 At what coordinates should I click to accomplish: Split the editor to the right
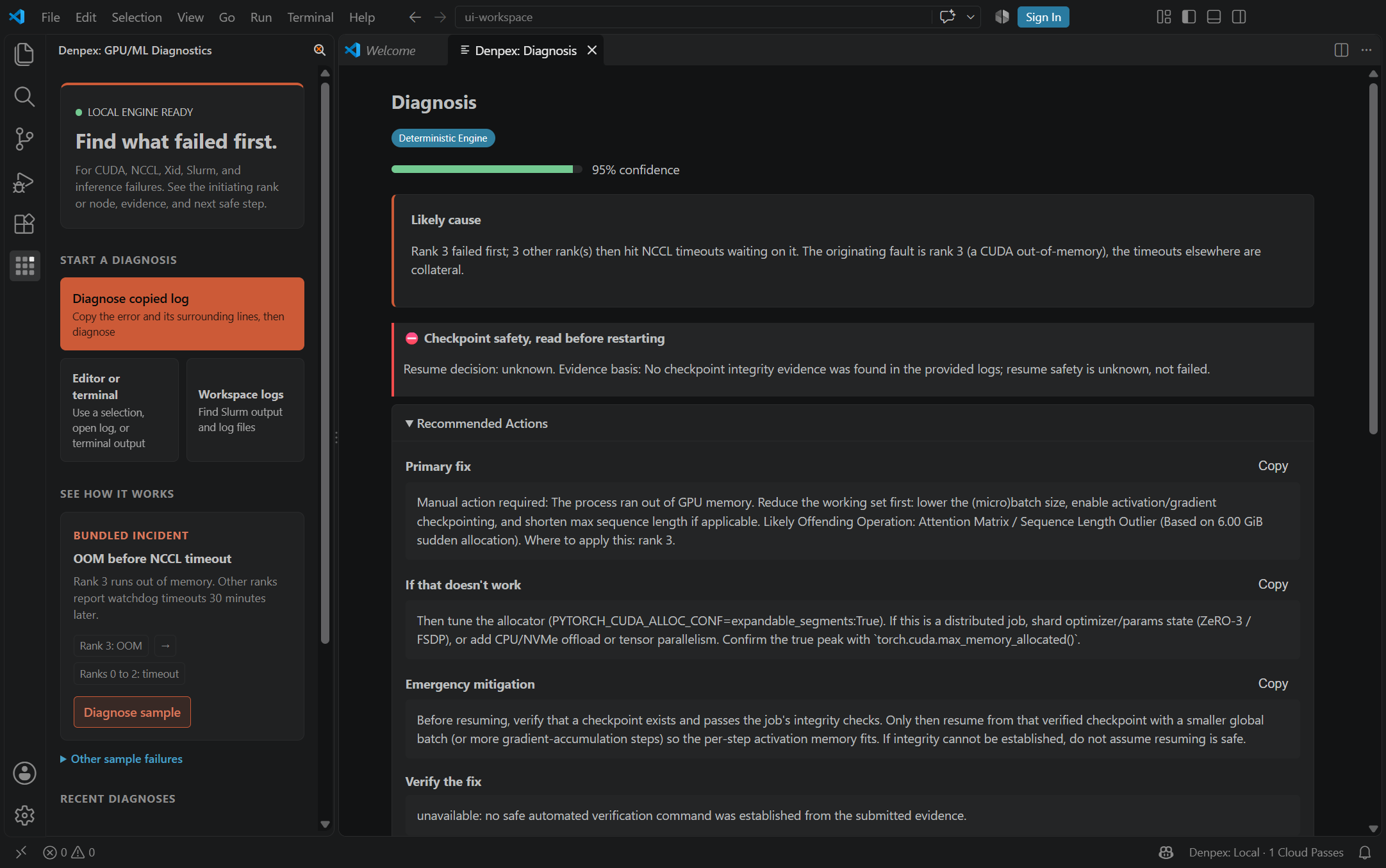pyautogui.click(x=1341, y=50)
